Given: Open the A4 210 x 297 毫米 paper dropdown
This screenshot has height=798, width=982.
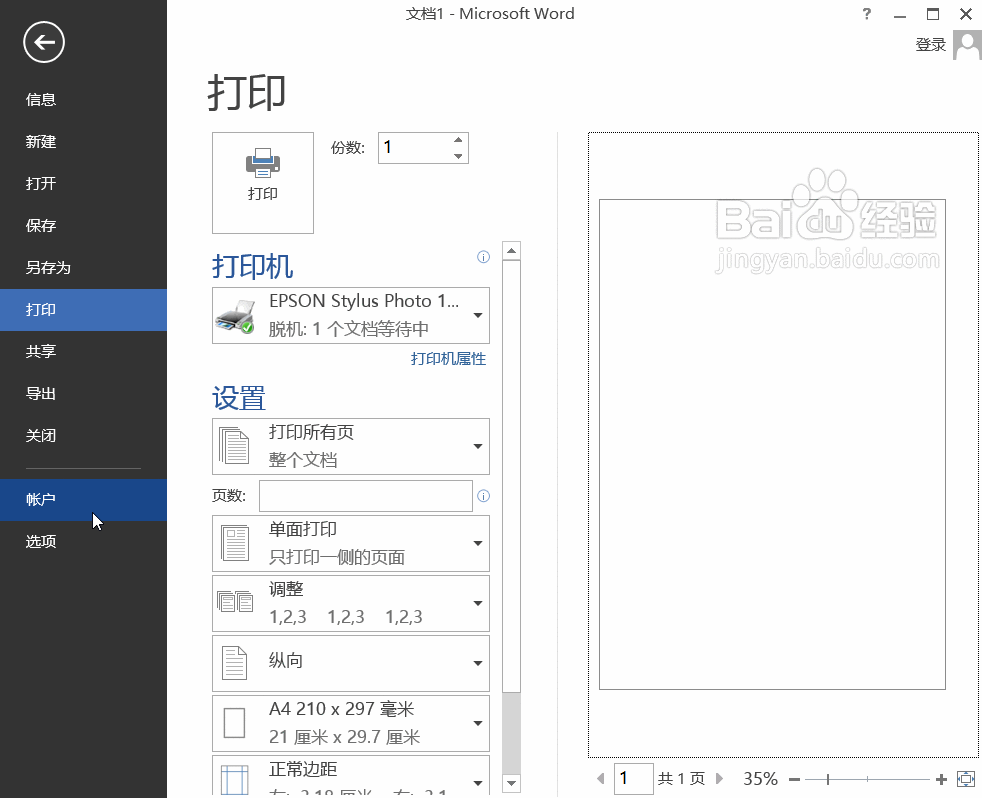Looking at the screenshot, I should click(351, 723).
